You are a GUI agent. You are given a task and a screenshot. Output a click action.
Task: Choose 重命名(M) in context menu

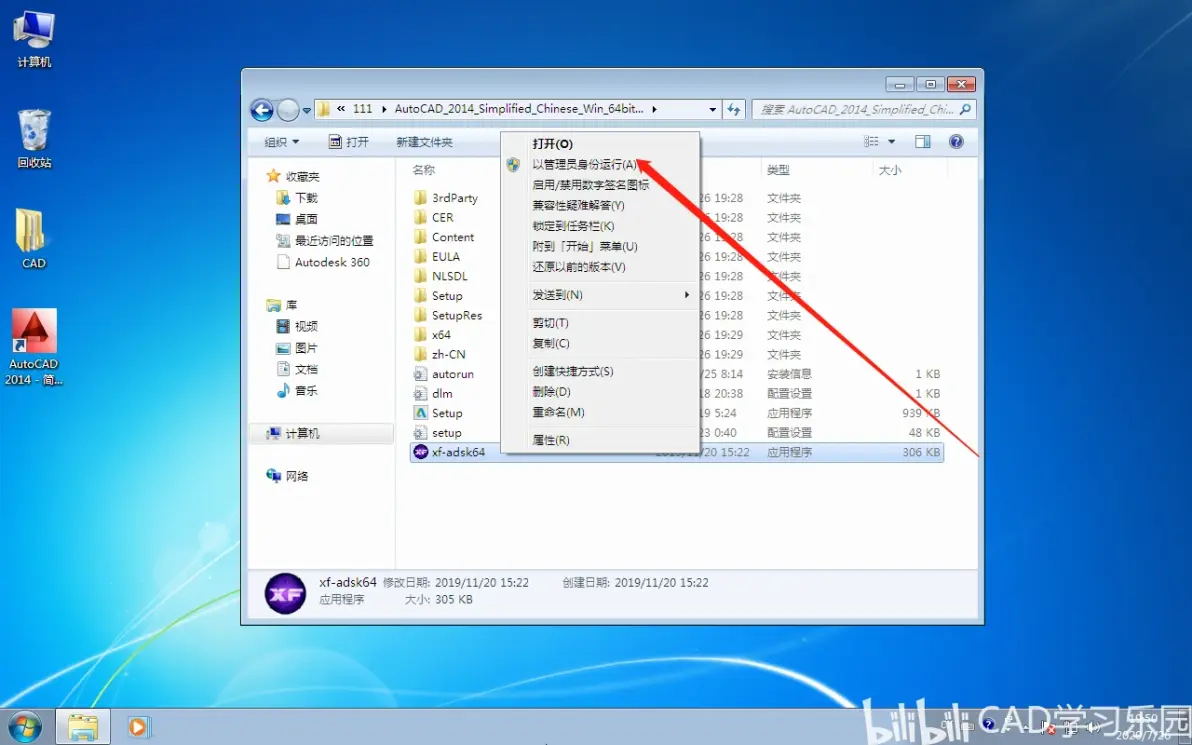(600, 412)
